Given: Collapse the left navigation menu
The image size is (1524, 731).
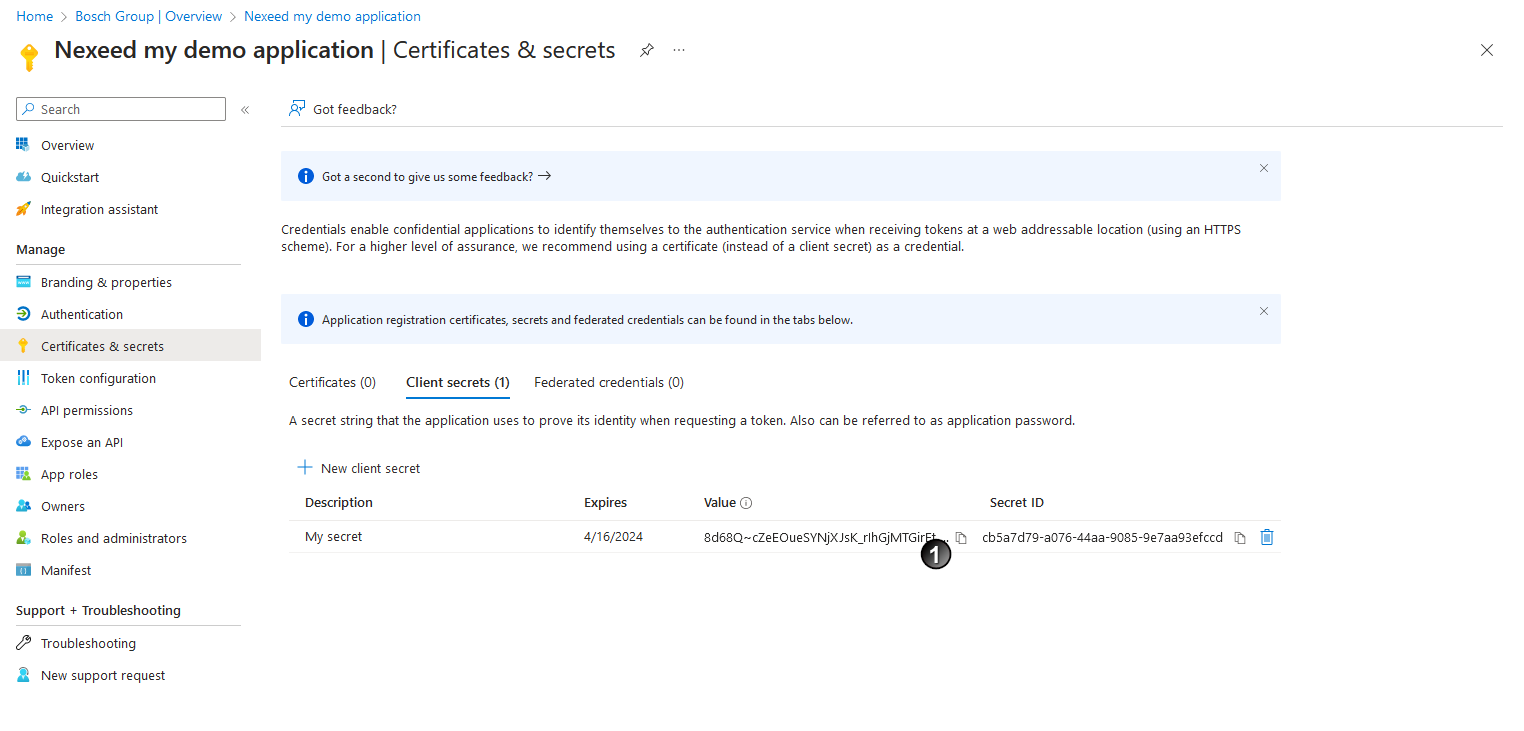Looking at the screenshot, I should pyautogui.click(x=245, y=111).
